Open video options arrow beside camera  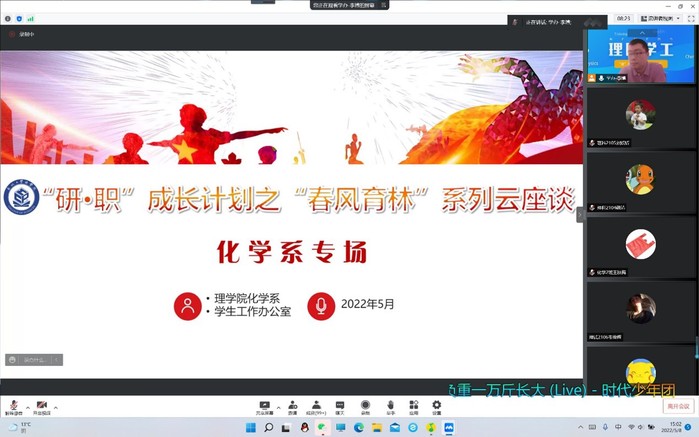54,406
